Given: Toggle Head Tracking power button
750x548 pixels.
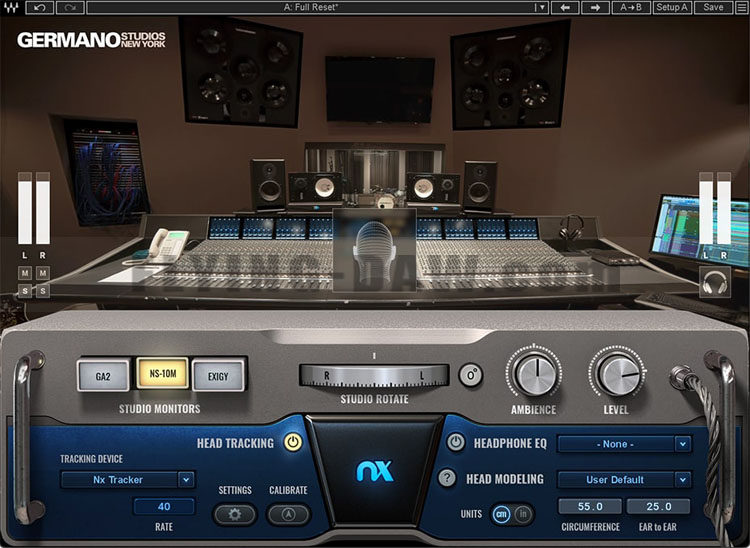Looking at the screenshot, I should click(293, 442).
